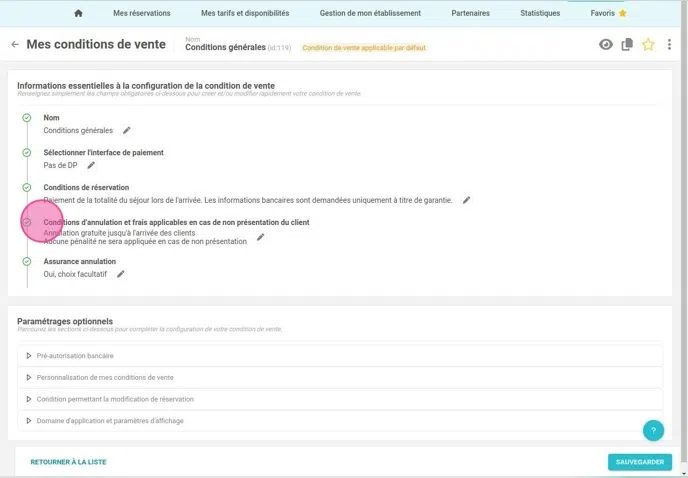Open the three-dot more options menu
This screenshot has width=688, height=478.
[x=669, y=44]
